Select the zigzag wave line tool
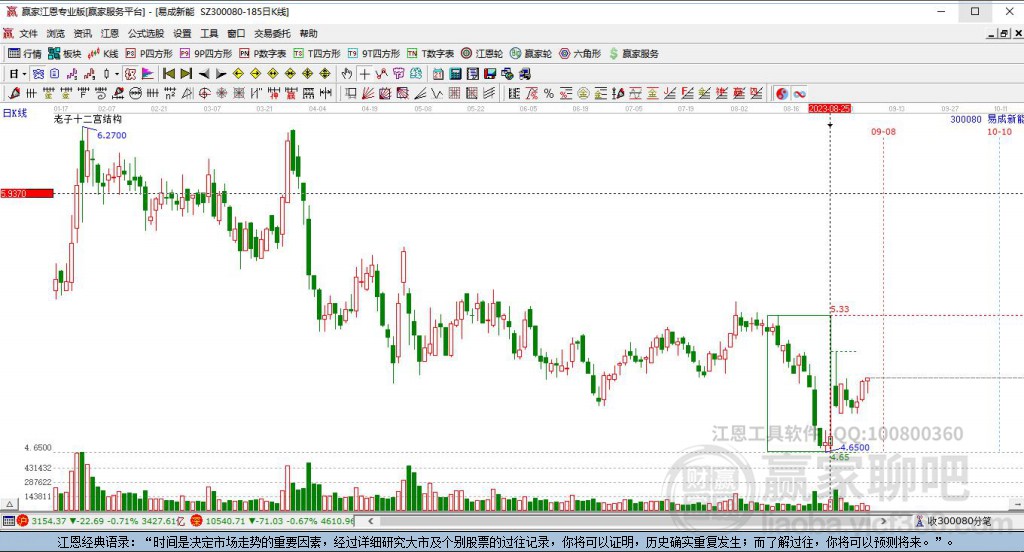 pos(436,93)
